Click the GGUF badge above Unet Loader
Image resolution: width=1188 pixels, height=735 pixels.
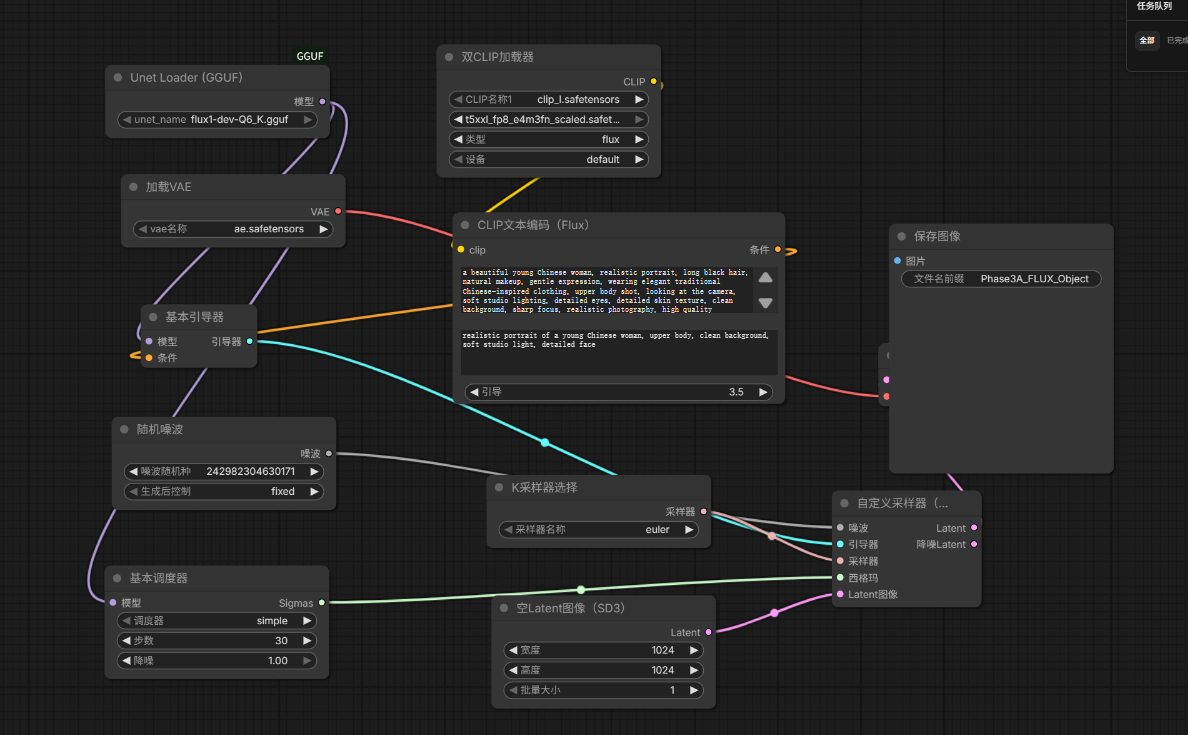pos(310,56)
